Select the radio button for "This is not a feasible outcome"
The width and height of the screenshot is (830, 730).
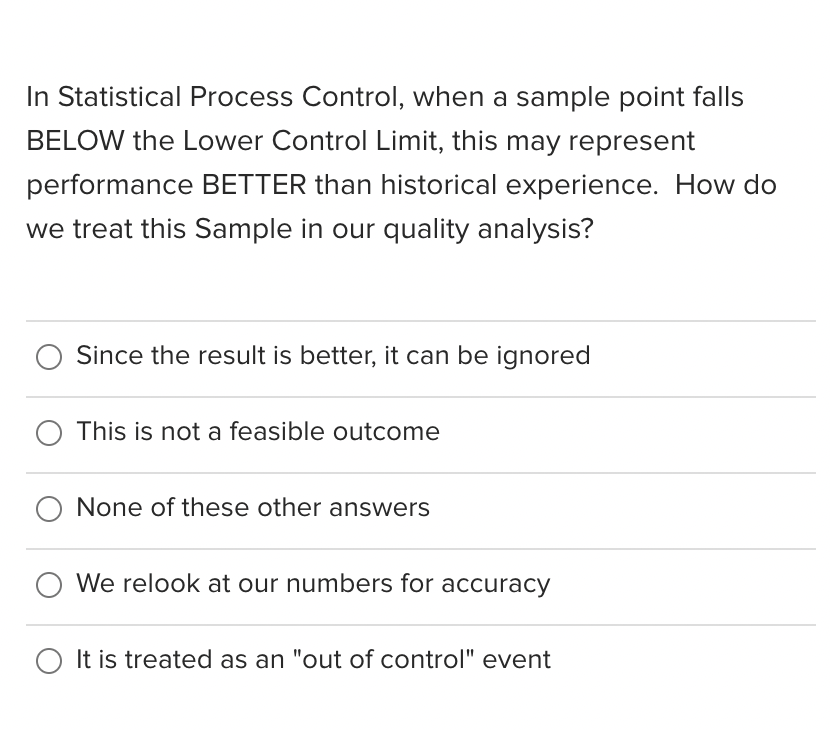[49, 433]
